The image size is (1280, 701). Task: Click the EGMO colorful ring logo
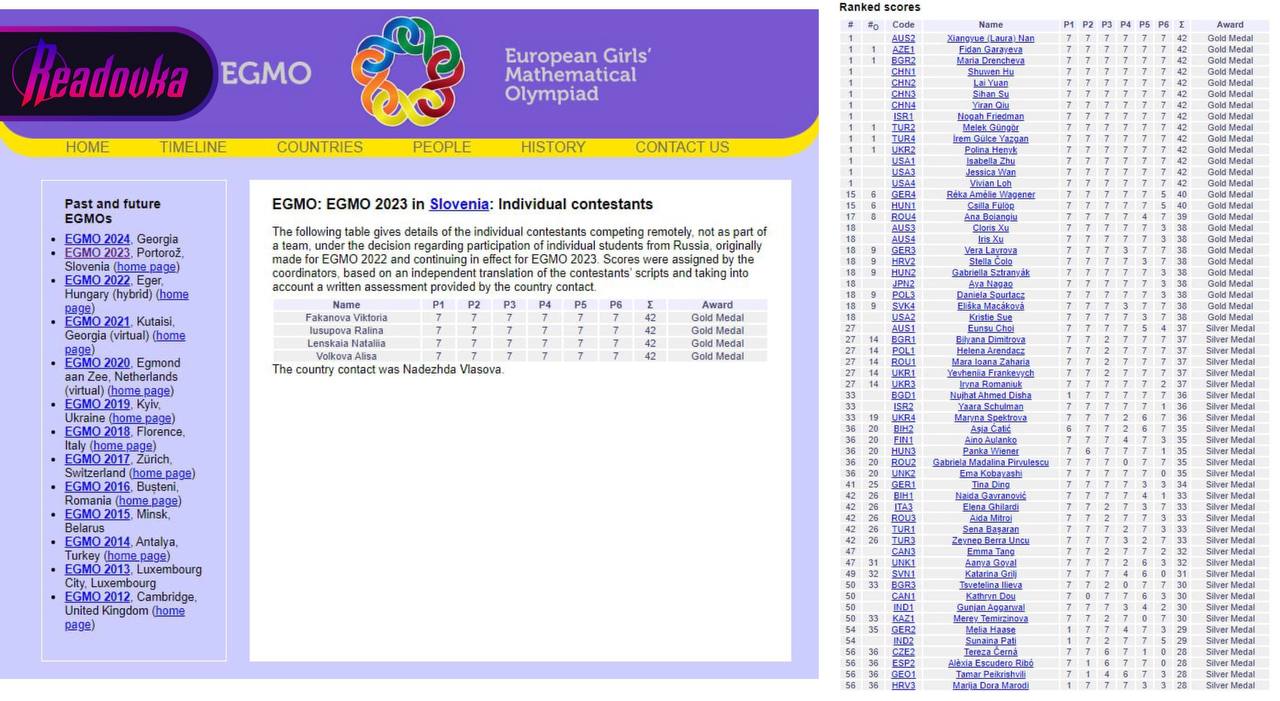[x=407, y=69]
